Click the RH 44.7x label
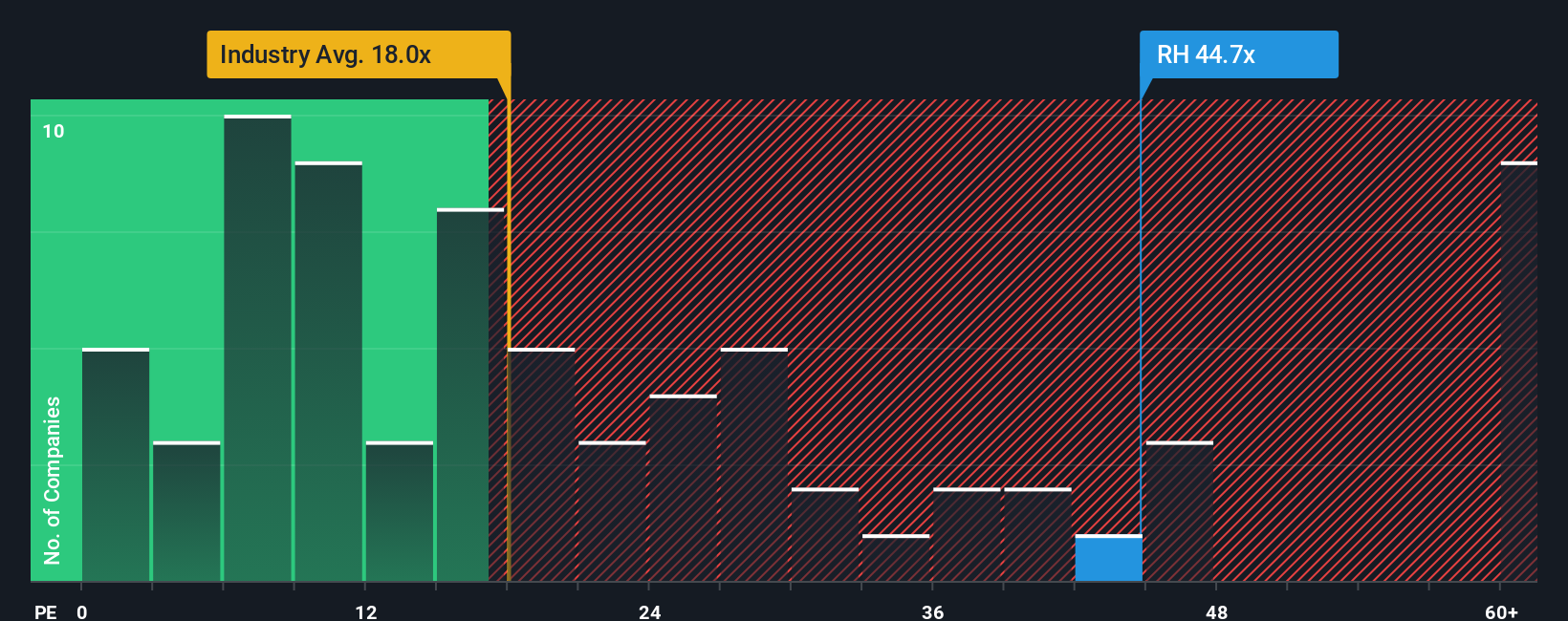The width and height of the screenshot is (1568, 621). click(1238, 54)
